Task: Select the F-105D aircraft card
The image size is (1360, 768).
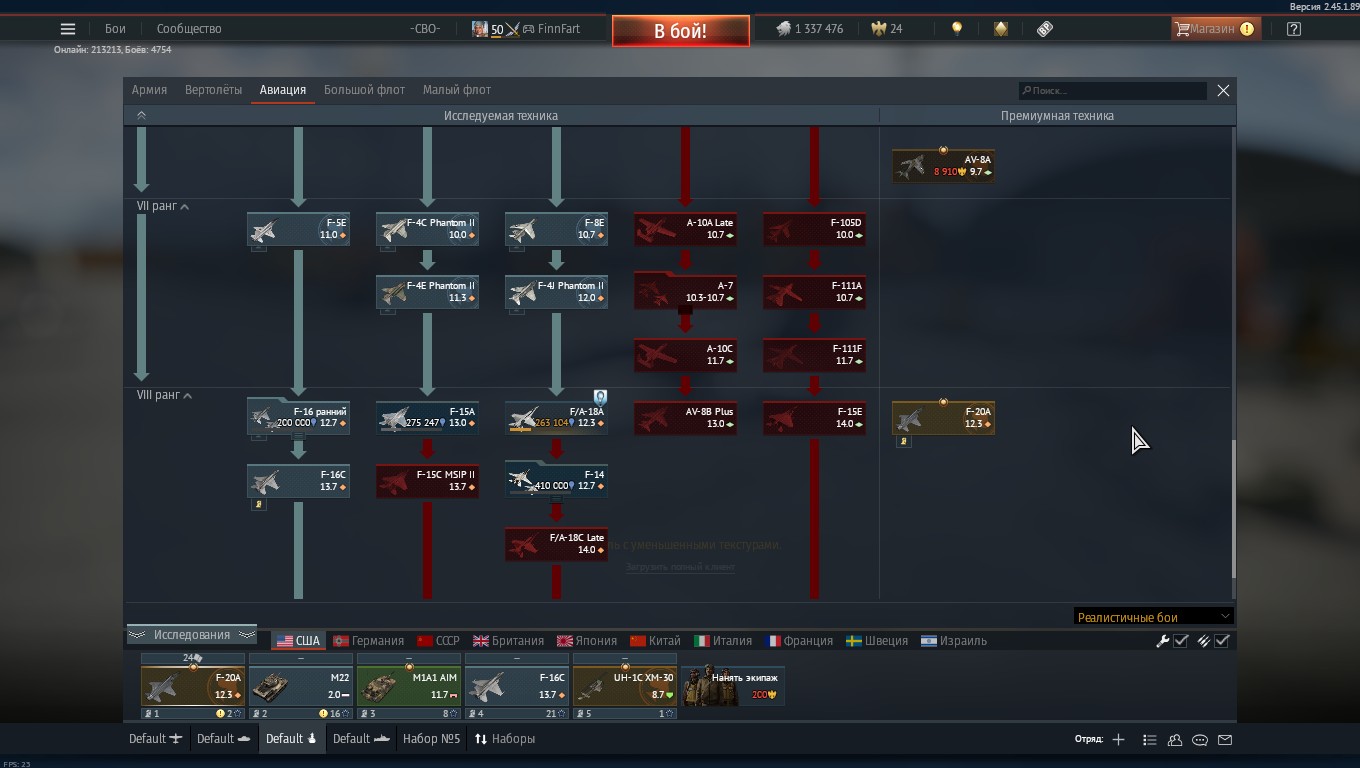Action: pyautogui.click(x=814, y=229)
